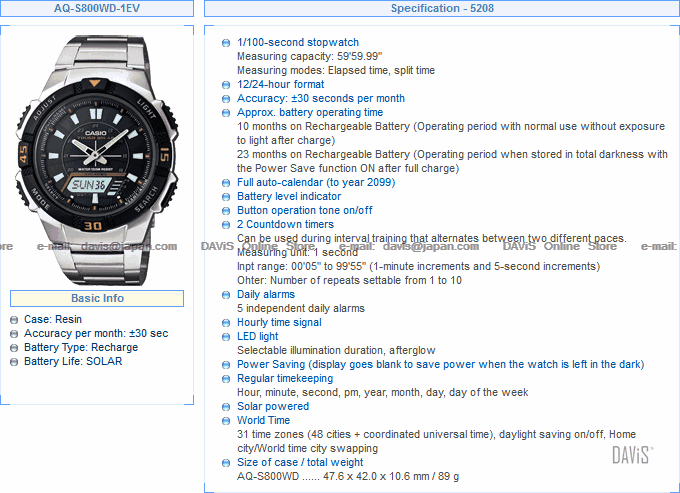Click the 12/24-hour format heading
This screenshot has width=680, height=493.
click(281, 85)
